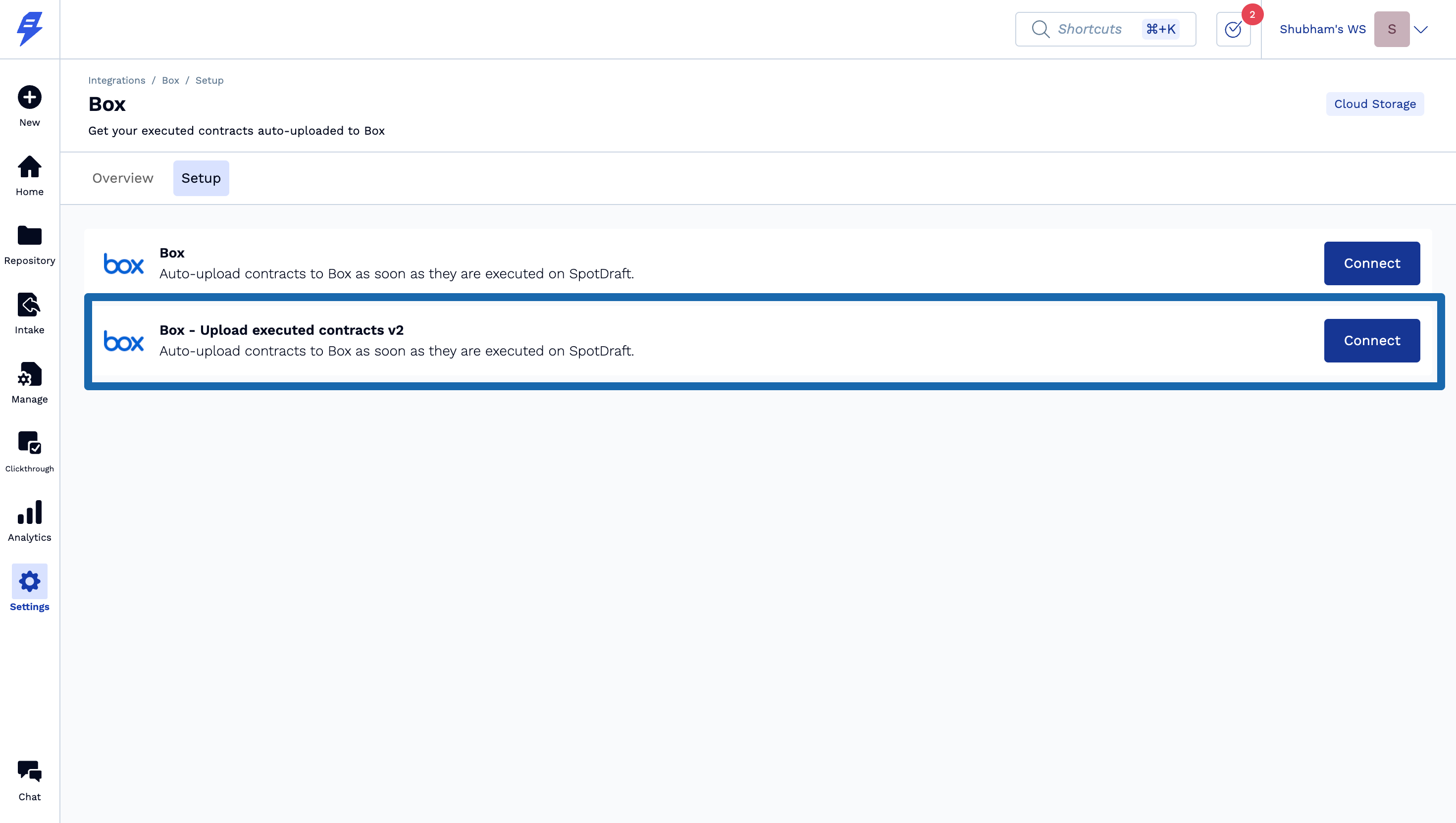Image resolution: width=1456 pixels, height=823 pixels.
Task: Open the New plus icon
Action: (x=29, y=97)
